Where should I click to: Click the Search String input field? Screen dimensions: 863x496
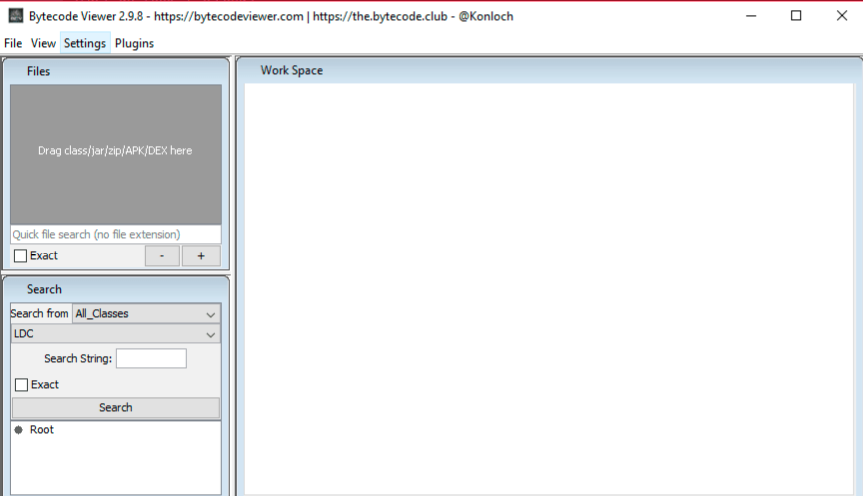[x=151, y=358]
